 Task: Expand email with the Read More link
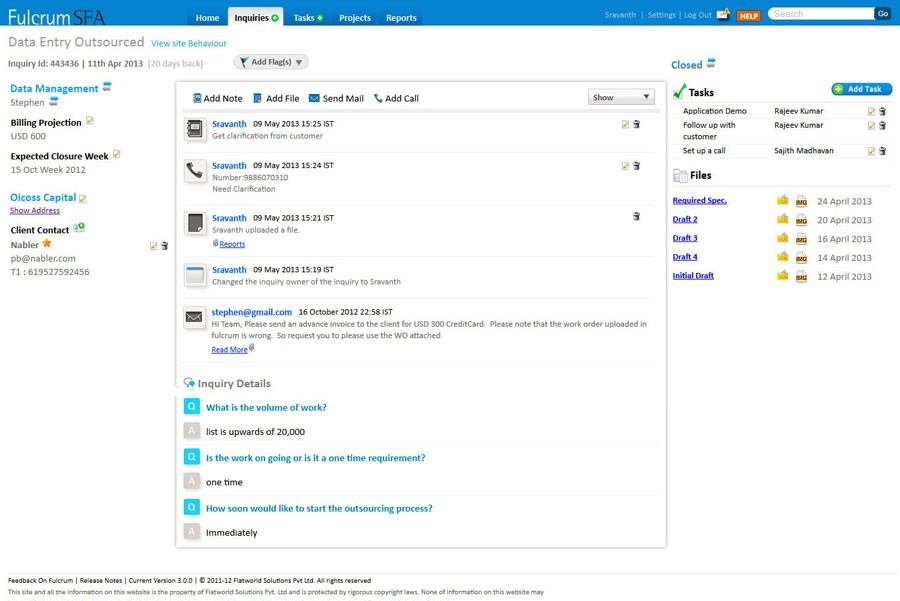click(229, 350)
